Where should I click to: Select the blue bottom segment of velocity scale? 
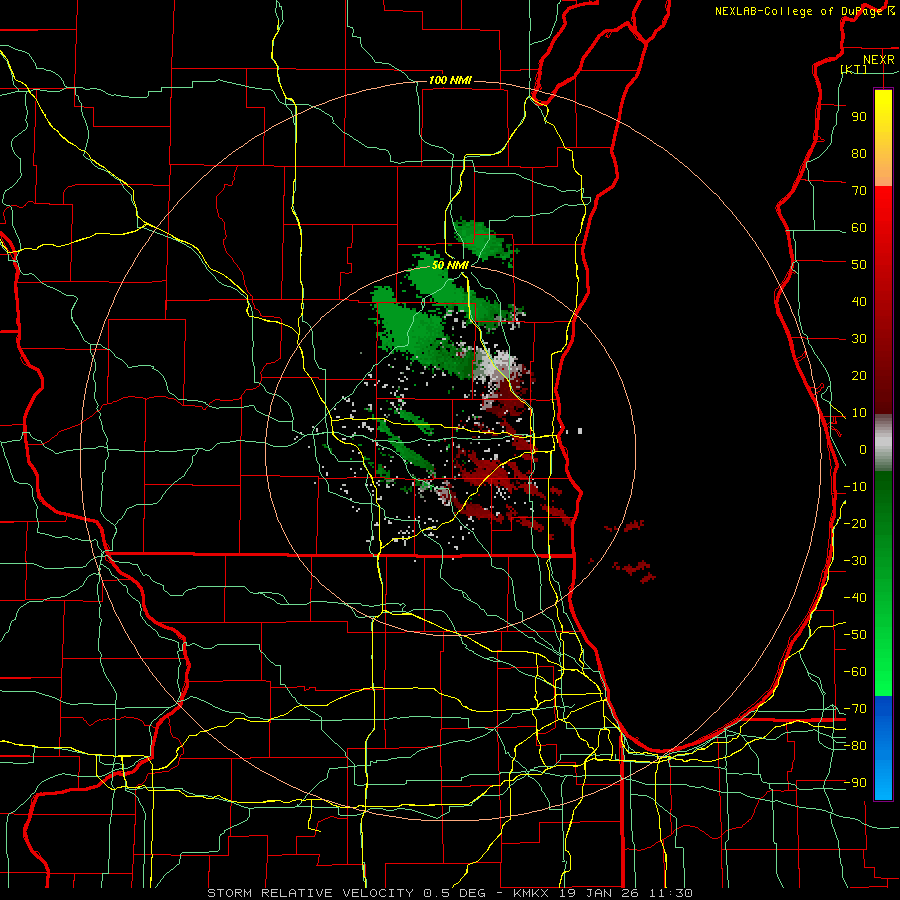(883, 748)
